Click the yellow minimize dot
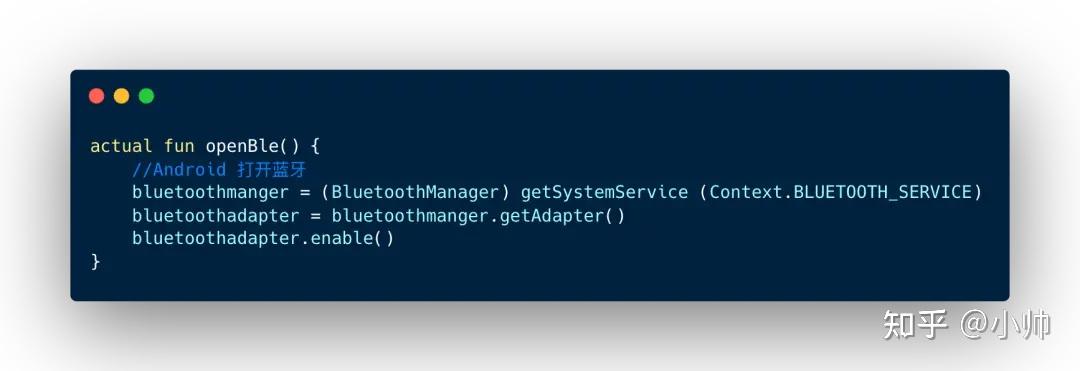This screenshot has height=371, width=1080. click(x=121, y=96)
